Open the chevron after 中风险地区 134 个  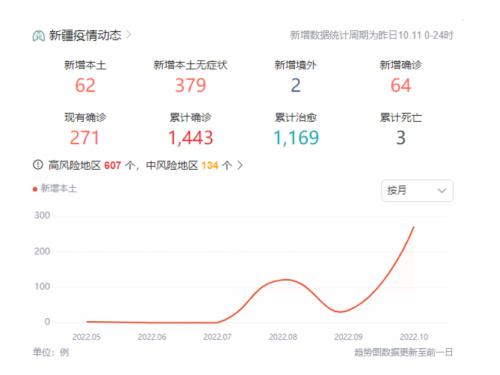[240, 165]
